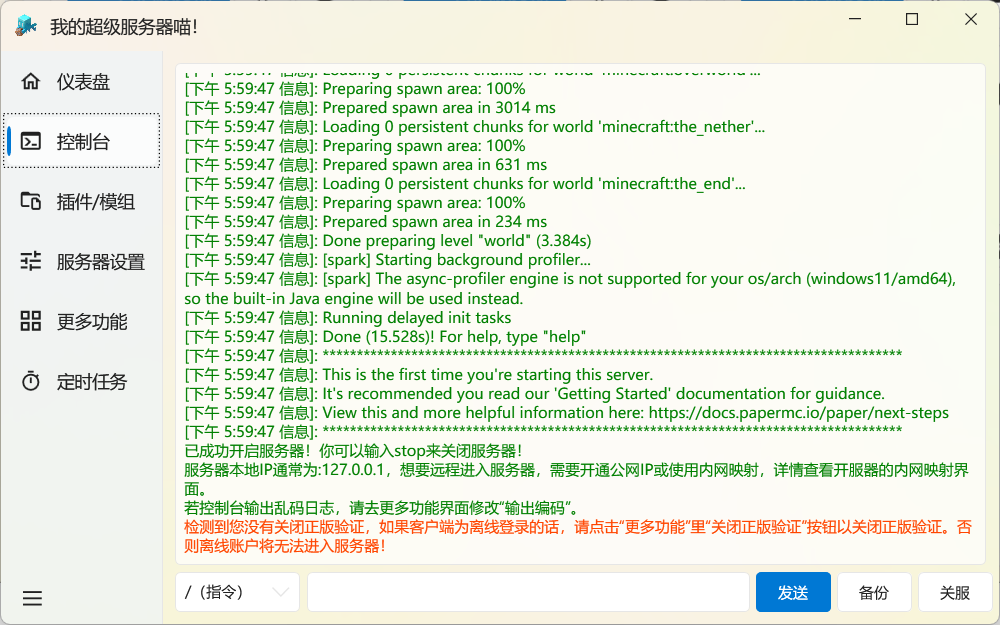Minimize the server manager window
The height and width of the screenshot is (625, 1000).
[855, 18]
